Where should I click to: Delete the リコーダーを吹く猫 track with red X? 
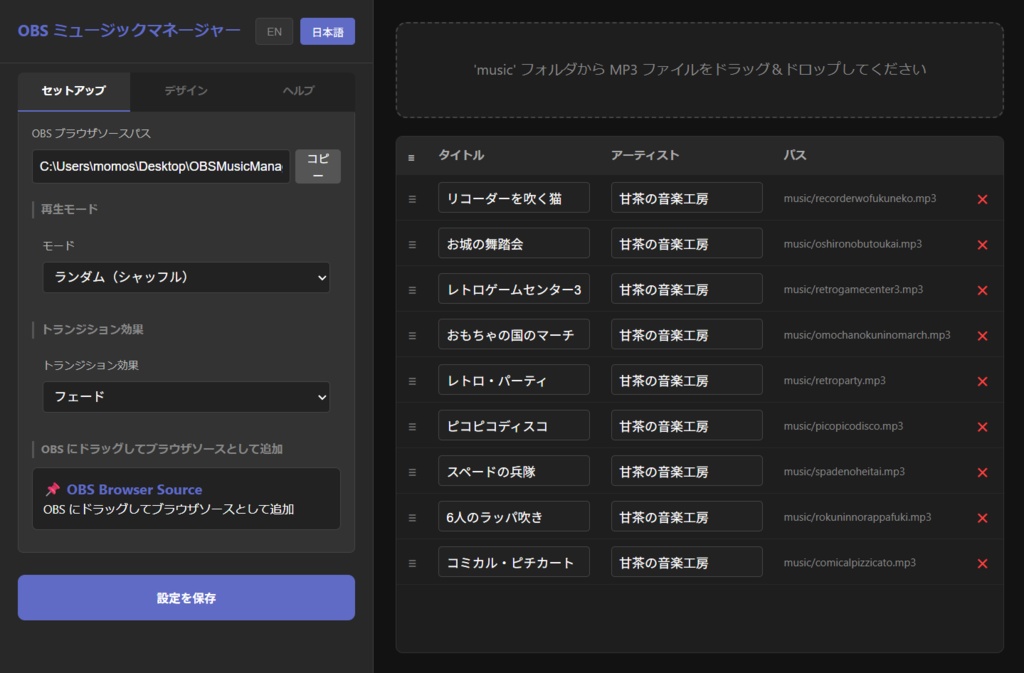981,198
